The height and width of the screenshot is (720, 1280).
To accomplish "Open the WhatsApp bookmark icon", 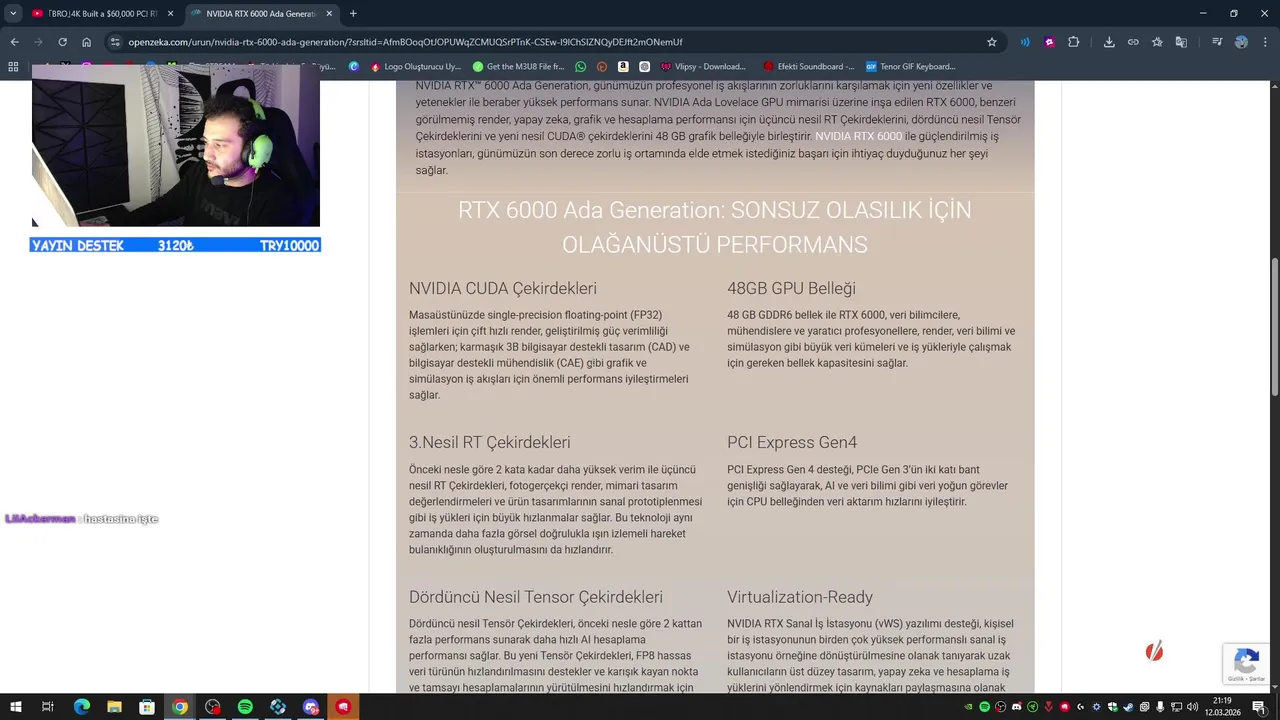I will pos(581,66).
